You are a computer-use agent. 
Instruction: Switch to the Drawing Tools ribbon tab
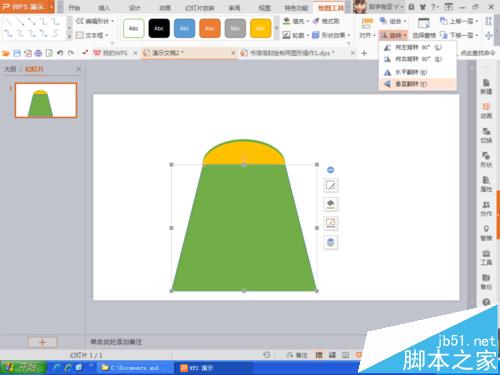tap(331, 8)
